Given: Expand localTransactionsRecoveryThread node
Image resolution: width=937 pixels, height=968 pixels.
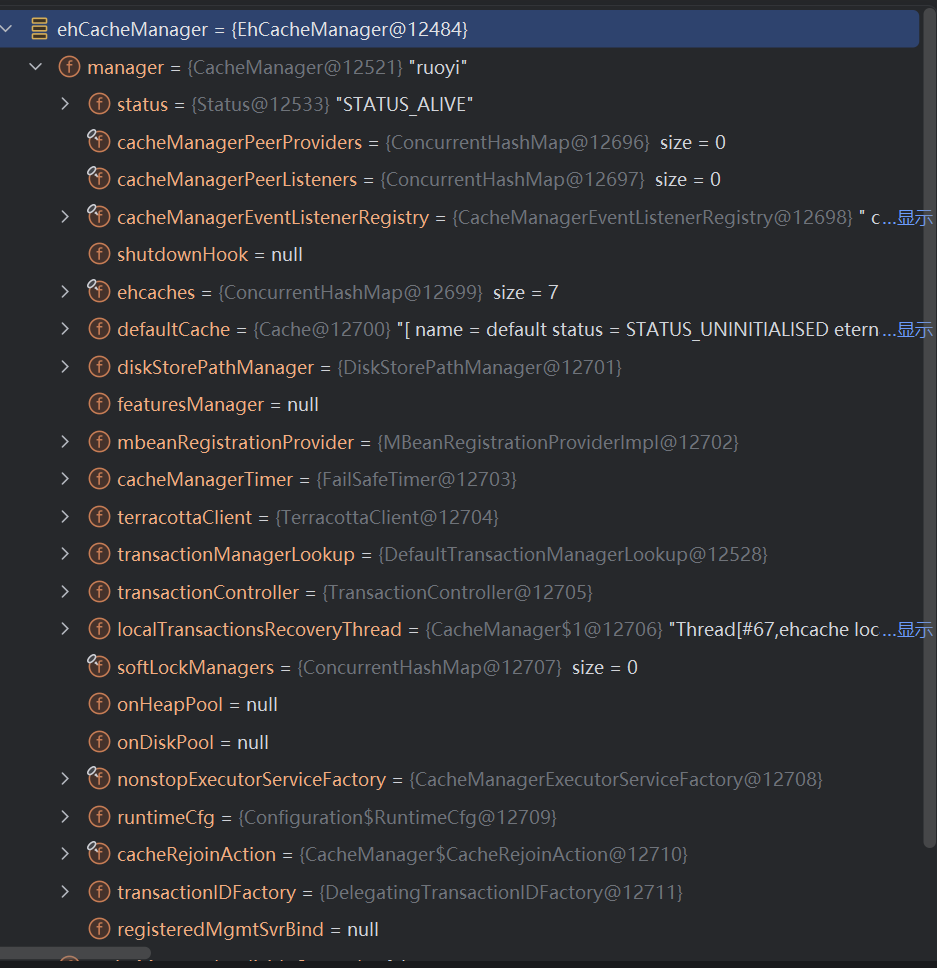Looking at the screenshot, I should click(x=65, y=629).
